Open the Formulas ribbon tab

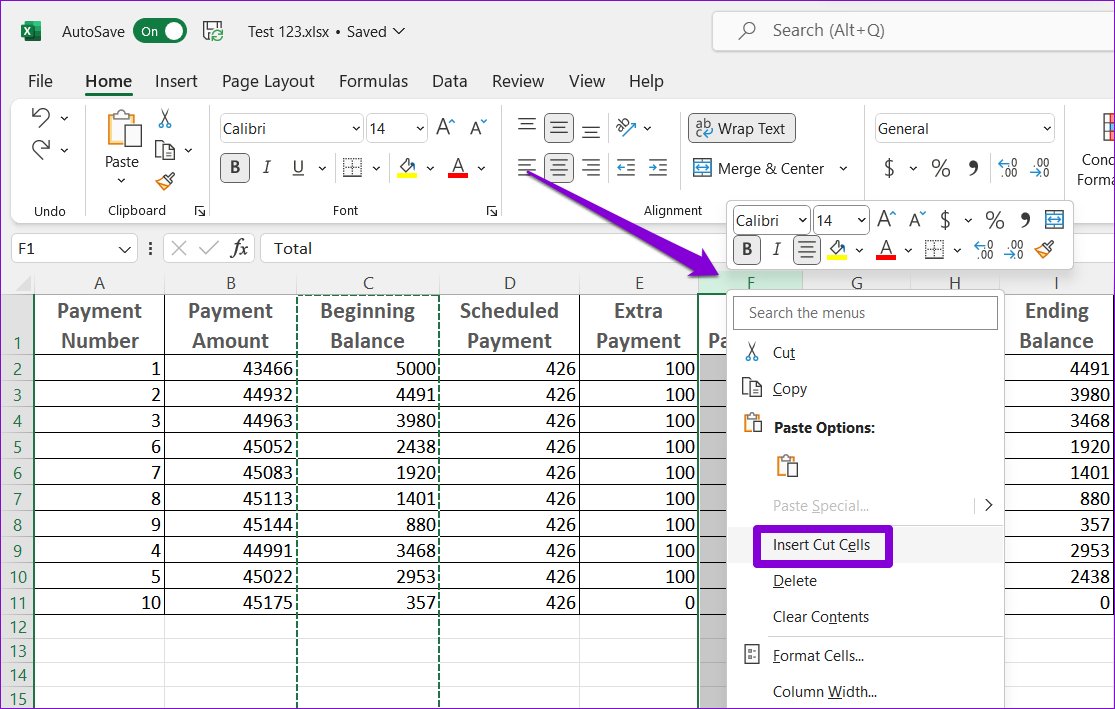coord(373,81)
